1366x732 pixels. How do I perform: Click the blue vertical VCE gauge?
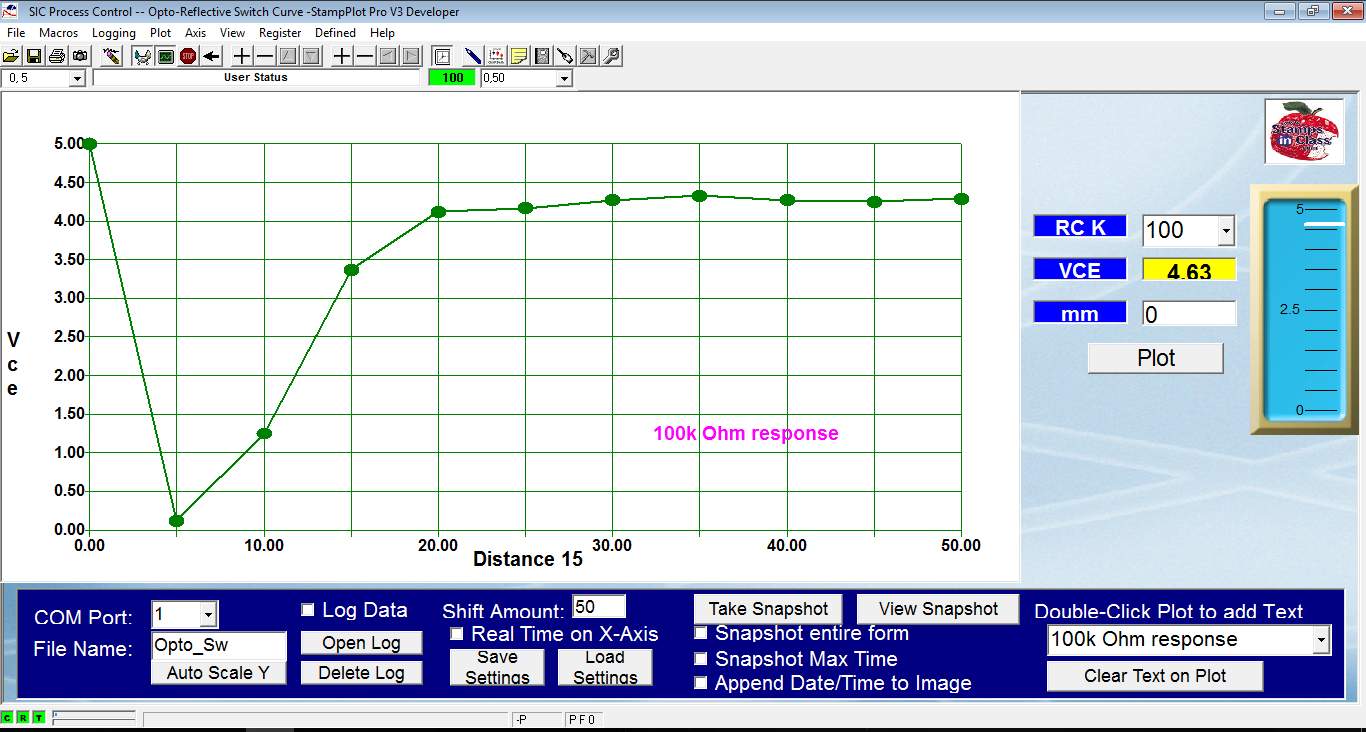[1304, 309]
